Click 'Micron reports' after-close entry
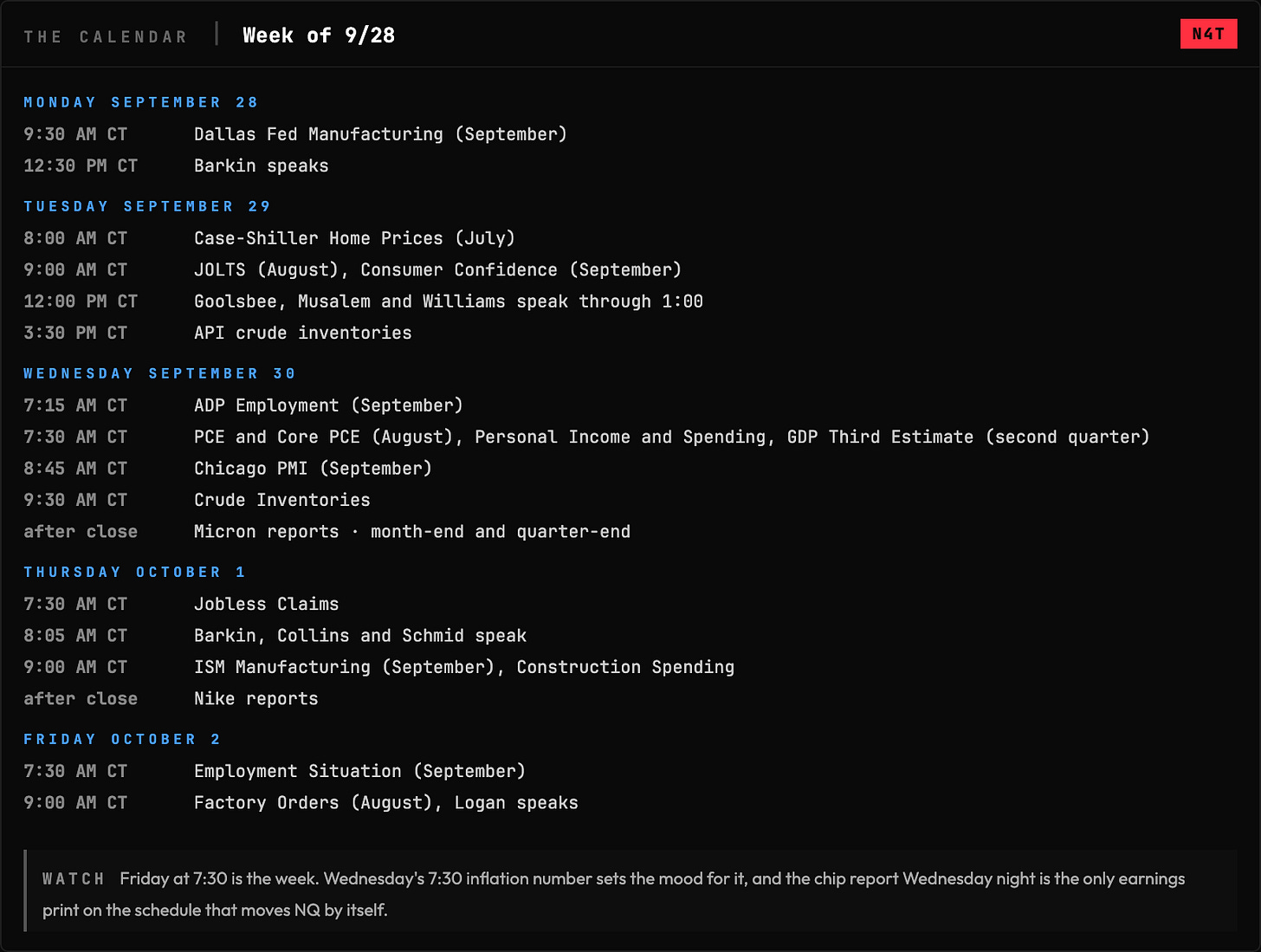1261x952 pixels. [412, 532]
